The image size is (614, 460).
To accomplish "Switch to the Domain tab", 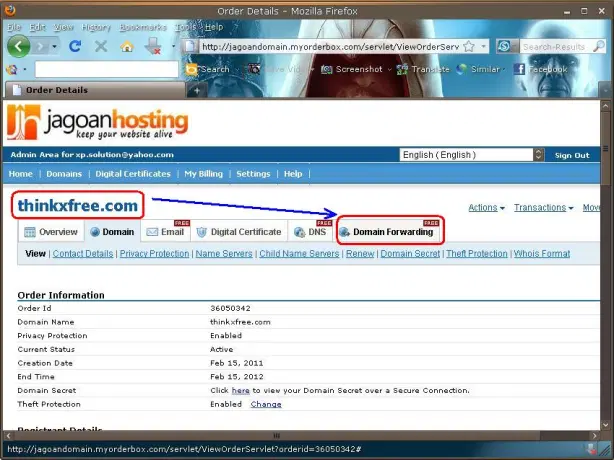I will (x=112, y=232).
